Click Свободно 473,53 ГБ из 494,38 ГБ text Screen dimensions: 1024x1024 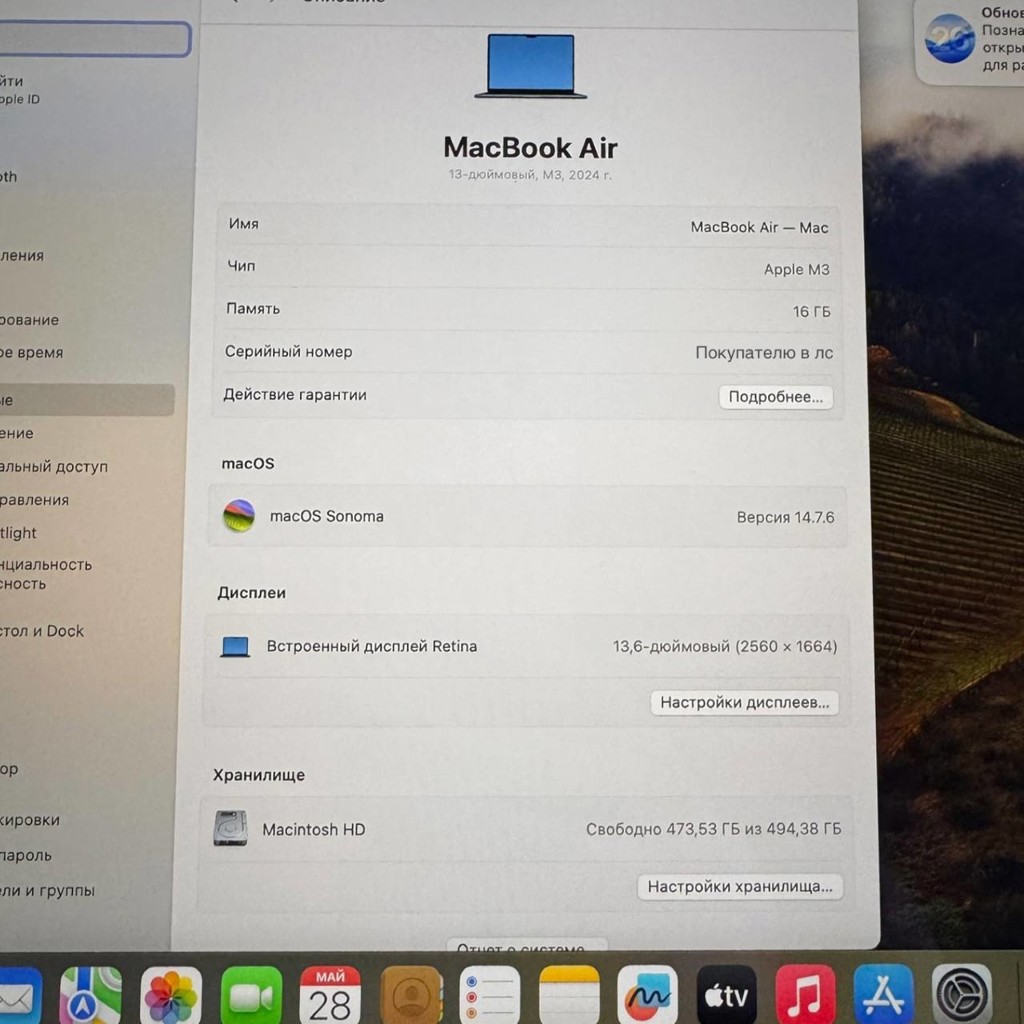pos(713,829)
